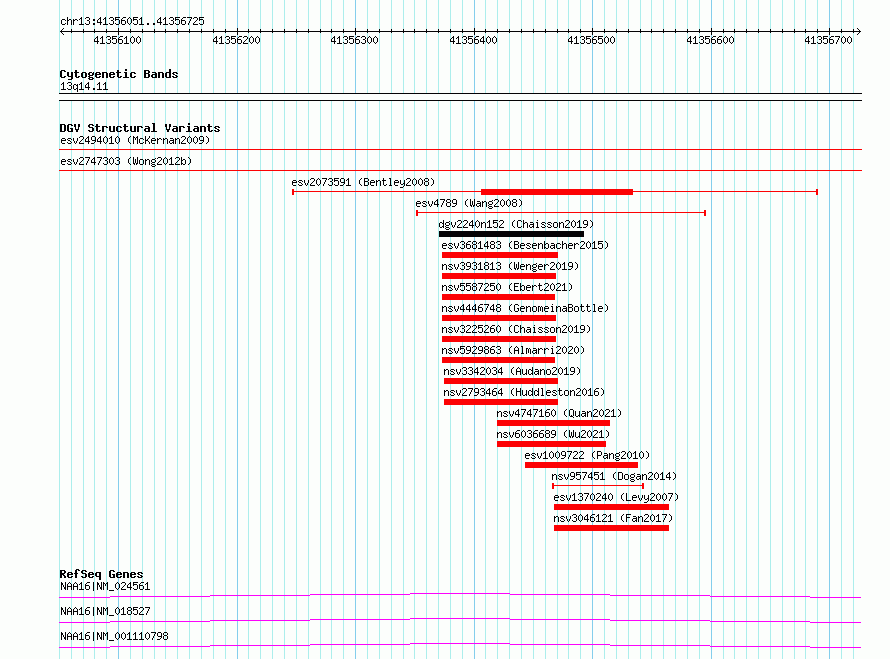Click the RefSeq Genes track title
This screenshot has width=890, height=659.
point(102,574)
